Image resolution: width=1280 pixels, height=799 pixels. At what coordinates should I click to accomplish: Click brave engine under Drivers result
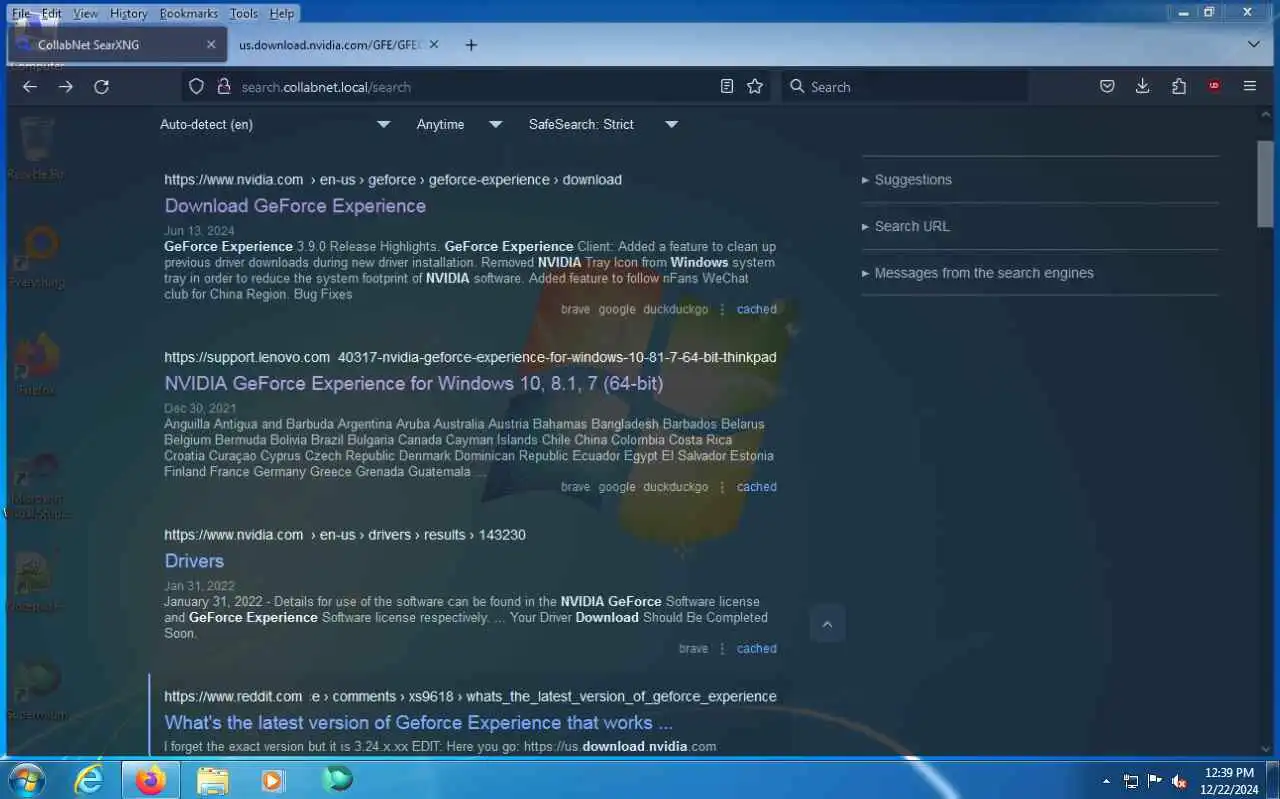point(693,649)
